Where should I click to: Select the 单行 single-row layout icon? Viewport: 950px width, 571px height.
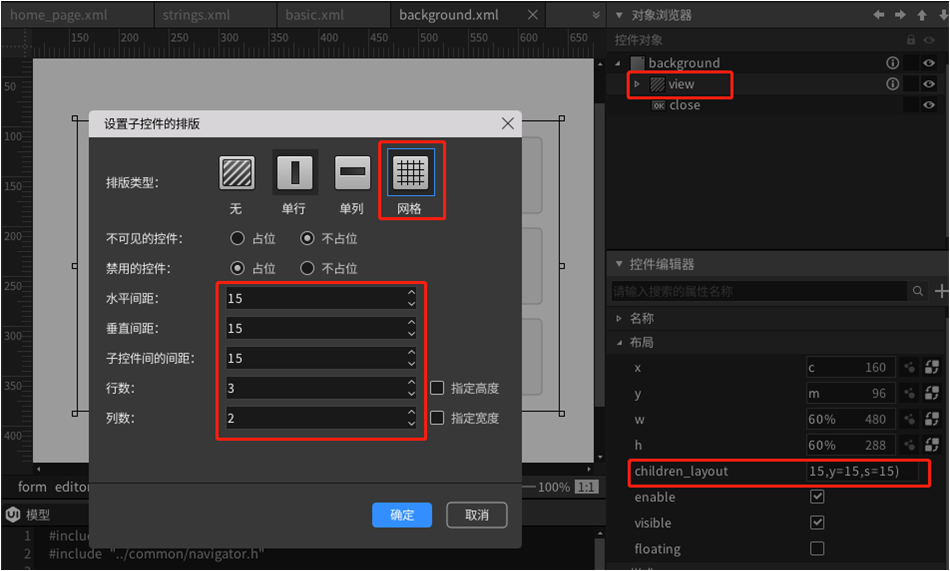(294, 173)
